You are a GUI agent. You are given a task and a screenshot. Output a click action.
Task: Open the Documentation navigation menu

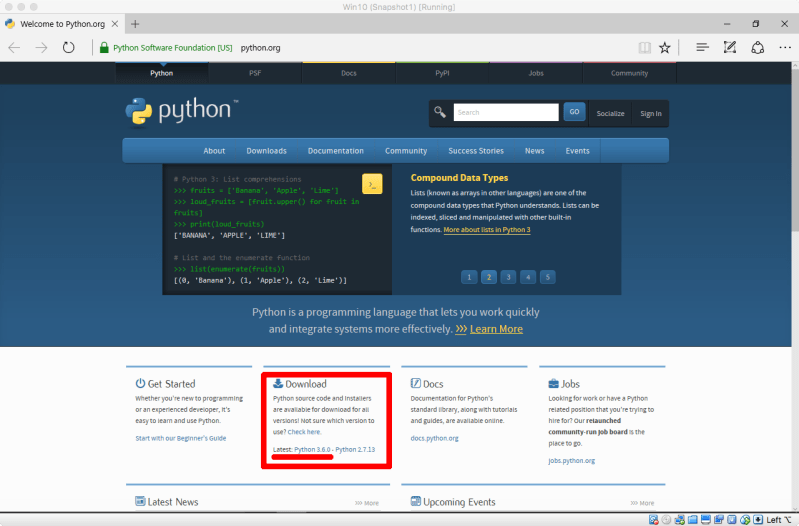(336, 151)
